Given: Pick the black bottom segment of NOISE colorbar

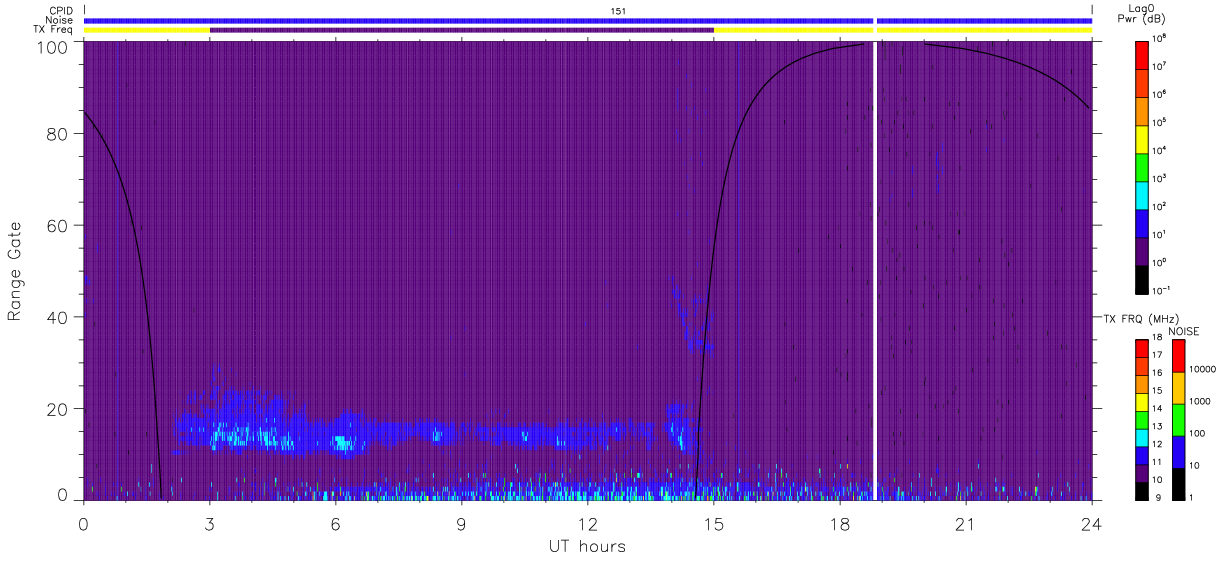Looking at the screenshot, I should (1179, 484).
